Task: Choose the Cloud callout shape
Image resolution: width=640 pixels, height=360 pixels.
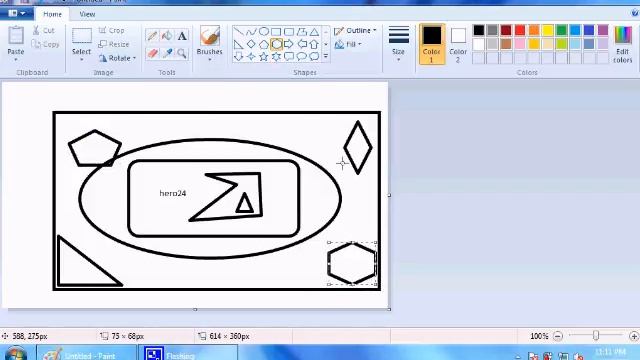Action: [x=314, y=56]
